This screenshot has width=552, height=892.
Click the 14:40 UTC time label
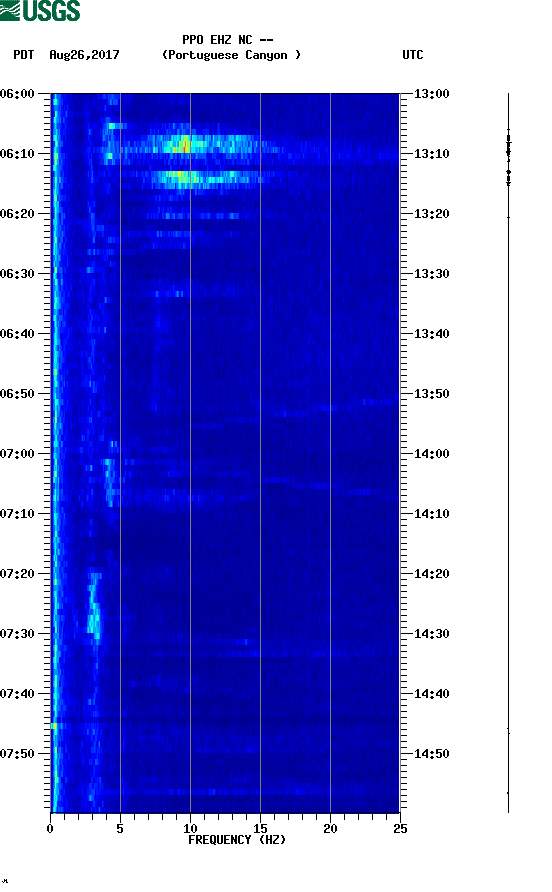(x=431, y=694)
